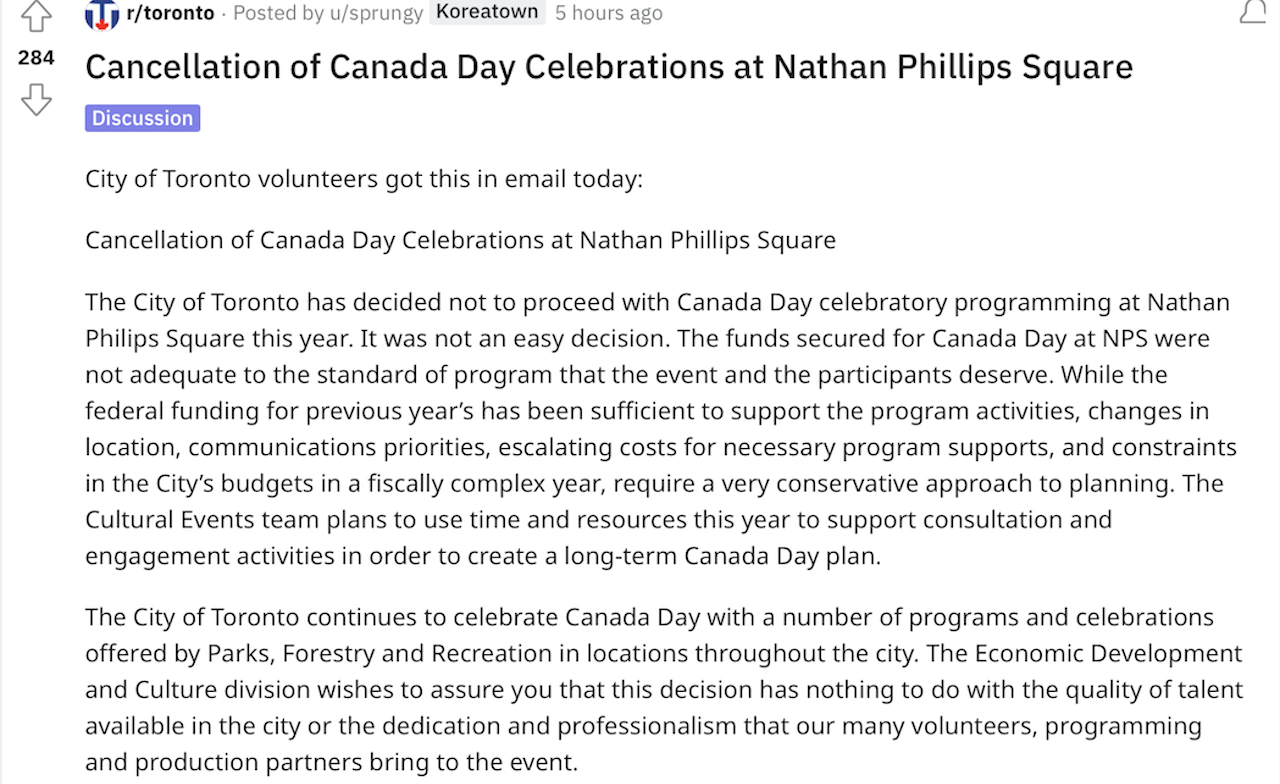
Task: Downvote the post with the down arrow
Action: pyautogui.click(x=36, y=99)
